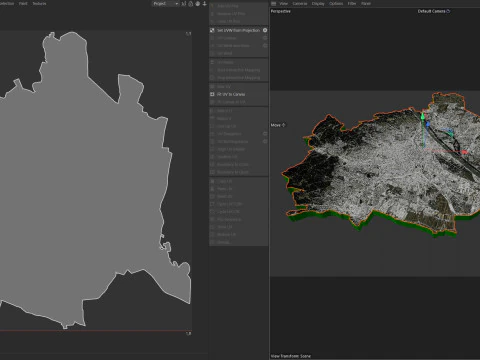
Task: Open the Paint menu in UV editor
Action: pos(23,4)
